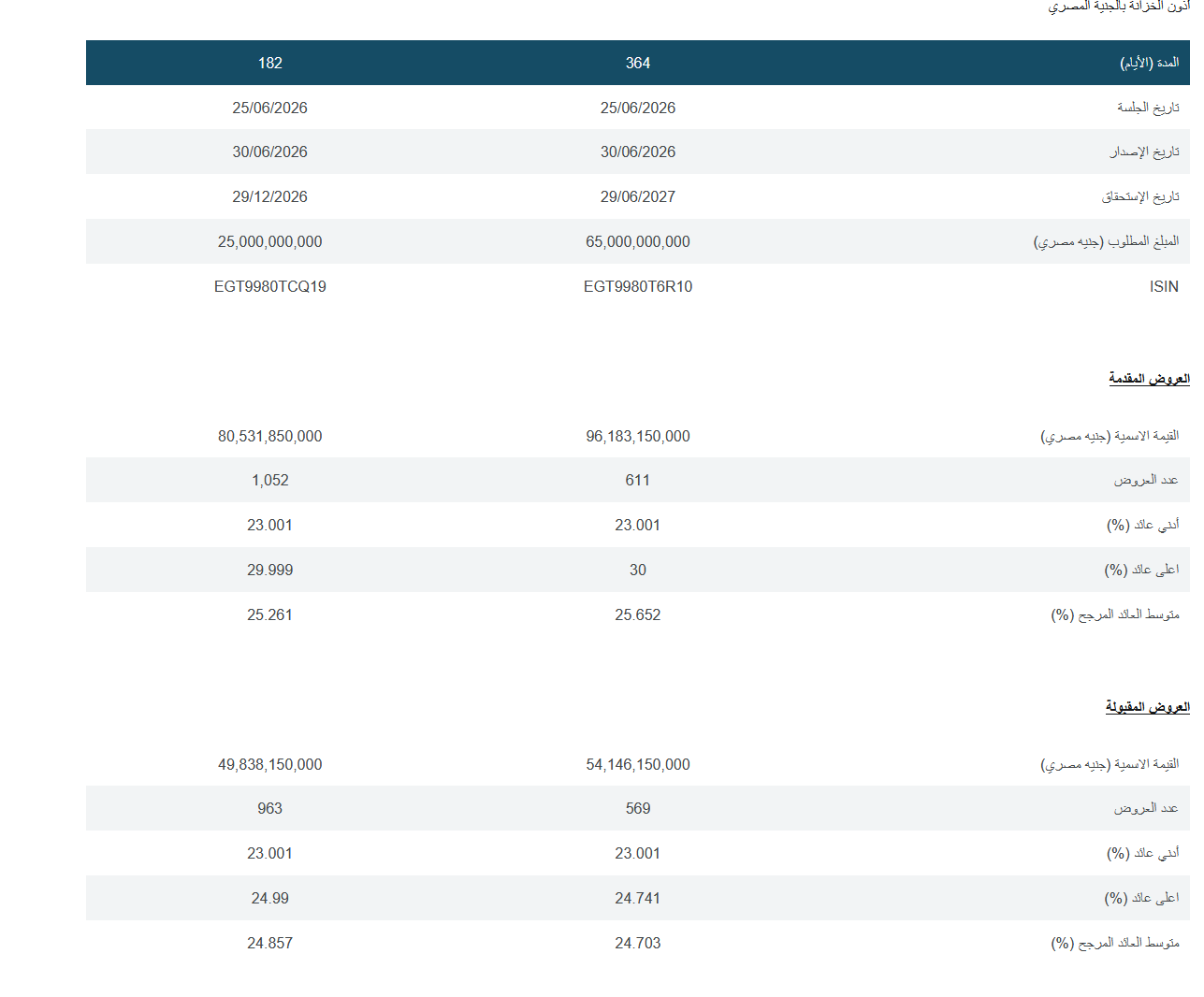Click the 182 days column header

click(270, 63)
